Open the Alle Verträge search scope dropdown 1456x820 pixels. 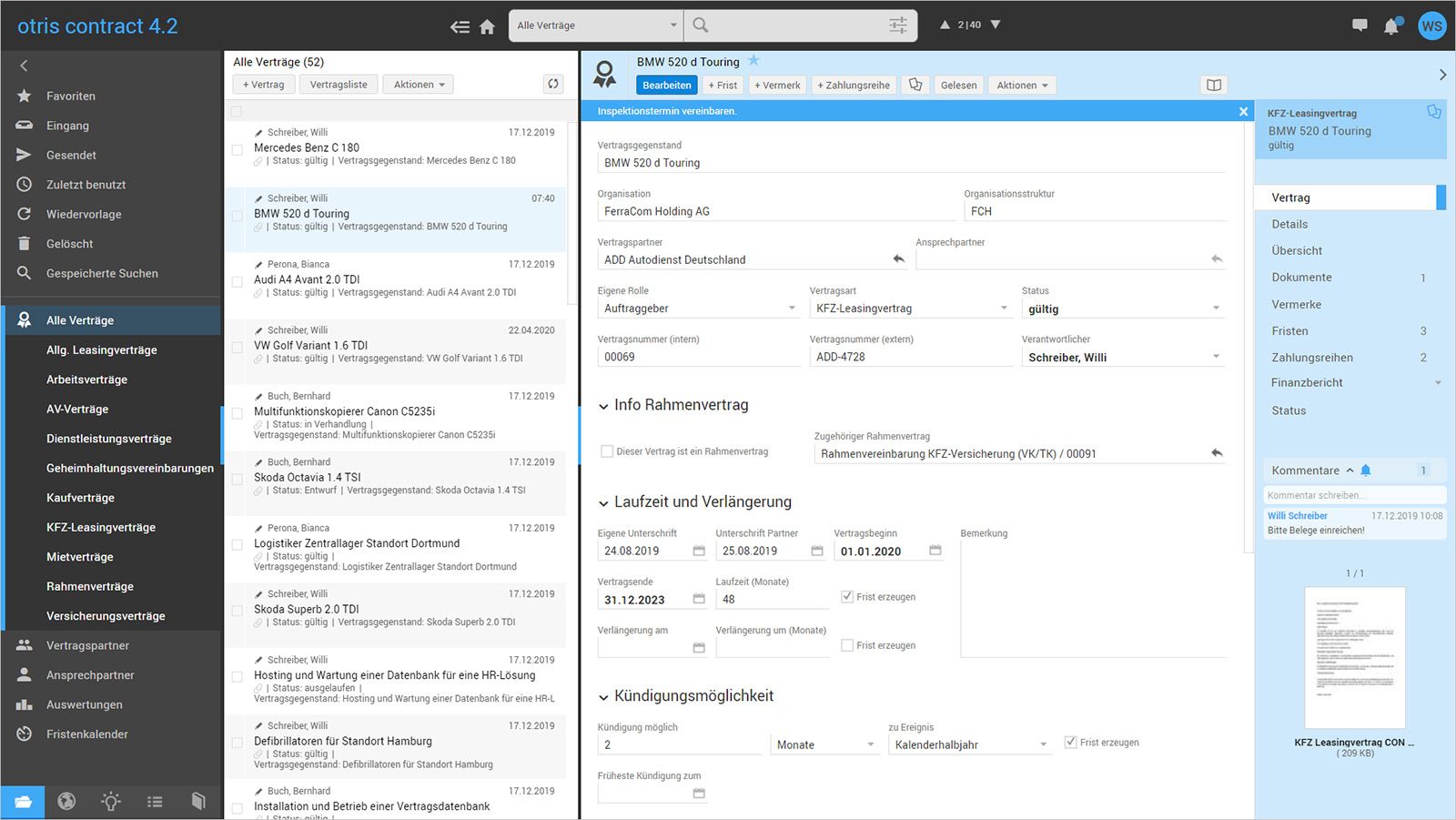click(596, 25)
